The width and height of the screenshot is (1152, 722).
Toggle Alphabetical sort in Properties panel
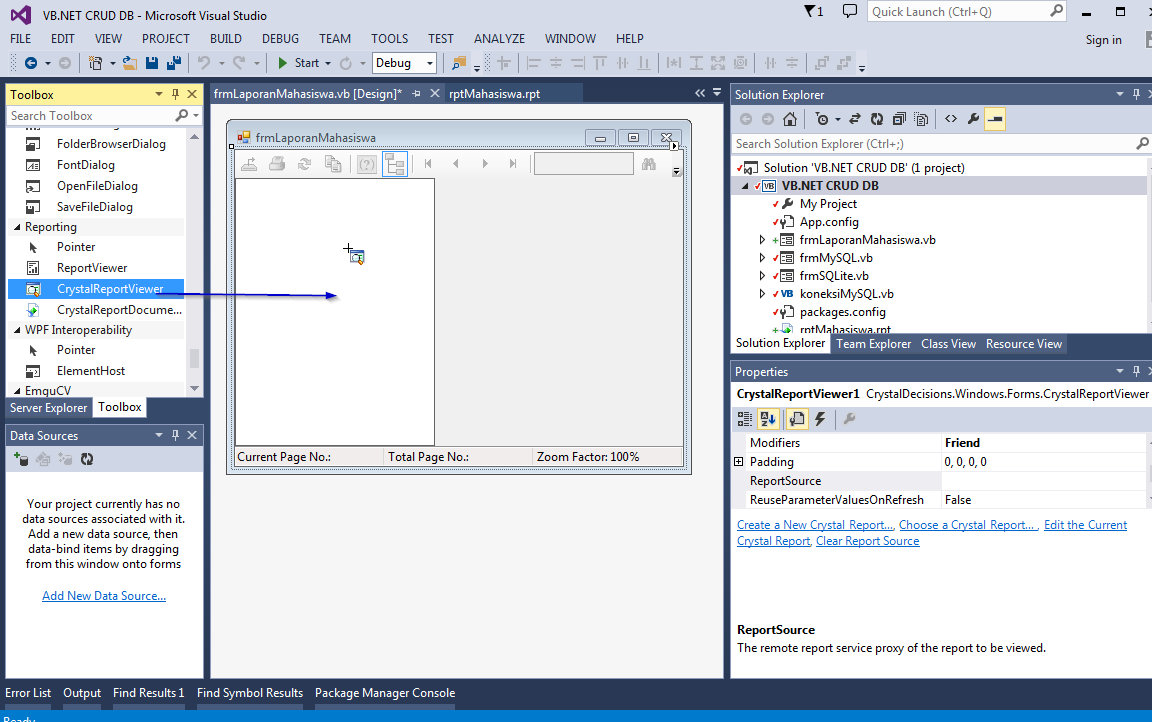click(x=768, y=419)
